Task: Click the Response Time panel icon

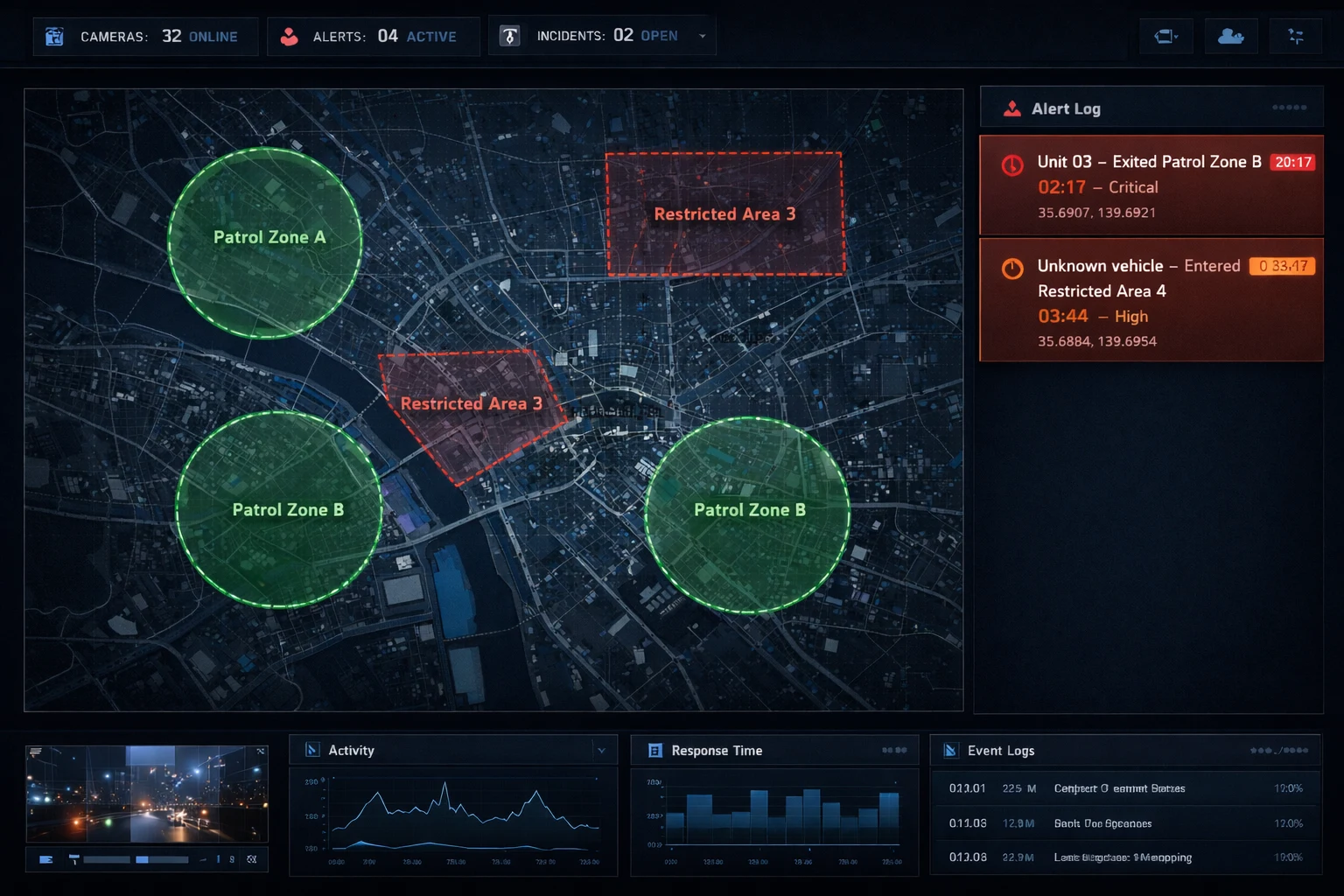Action: pyautogui.click(x=654, y=751)
